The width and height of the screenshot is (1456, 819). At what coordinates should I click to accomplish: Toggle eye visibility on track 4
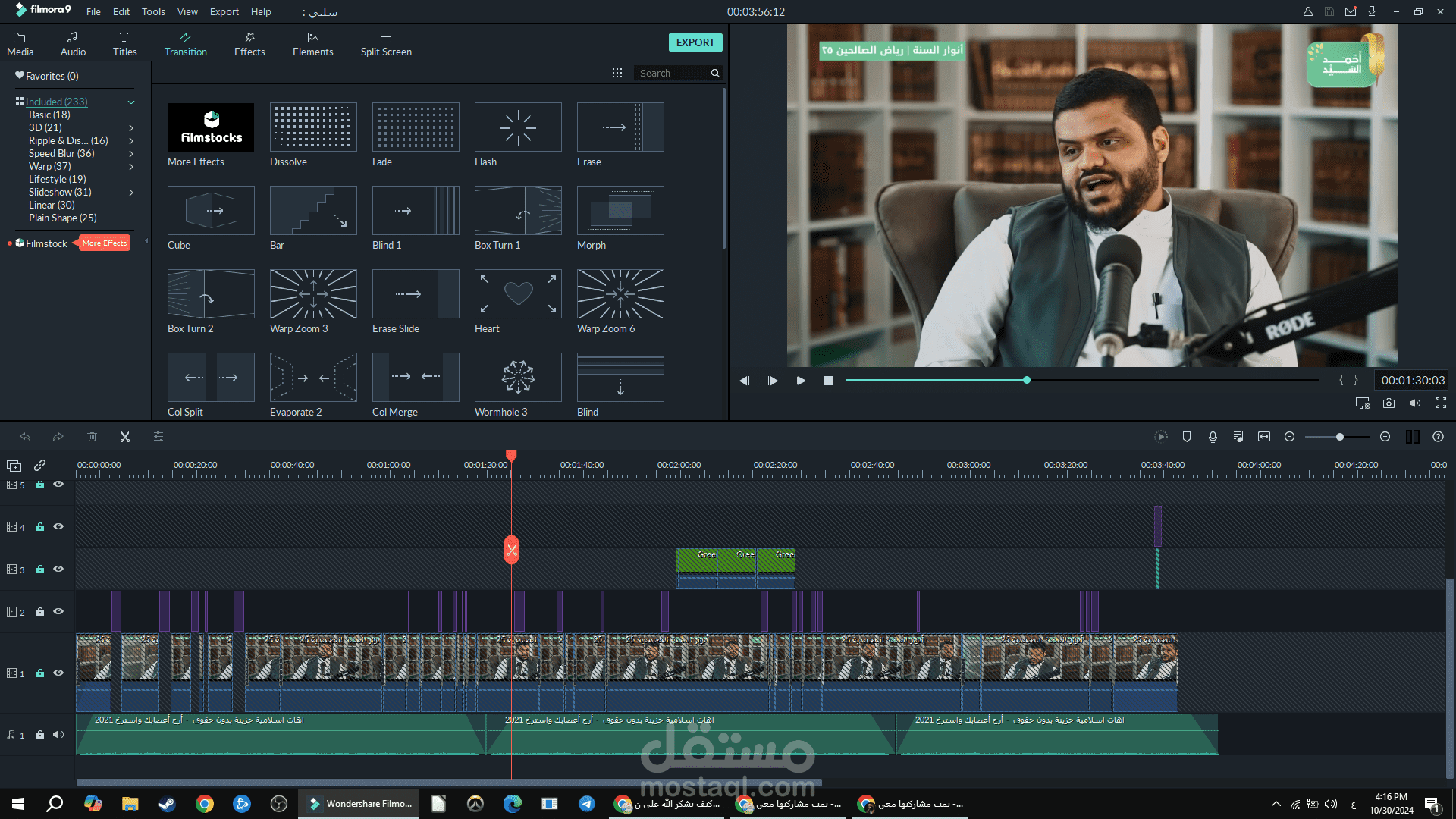(59, 527)
